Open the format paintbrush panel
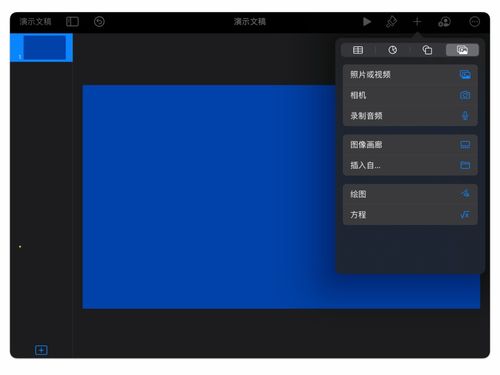 [x=391, y=22]
